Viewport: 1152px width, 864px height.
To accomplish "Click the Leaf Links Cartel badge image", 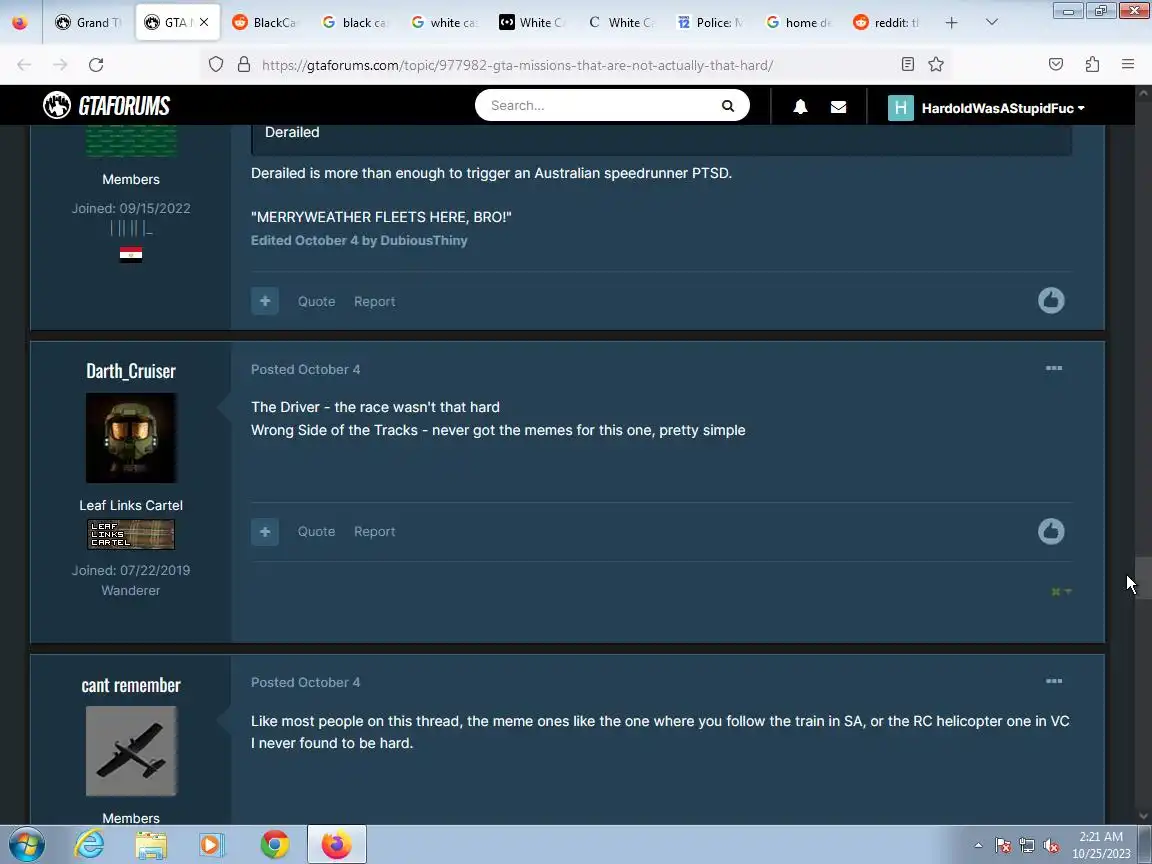I will (131, 534).
